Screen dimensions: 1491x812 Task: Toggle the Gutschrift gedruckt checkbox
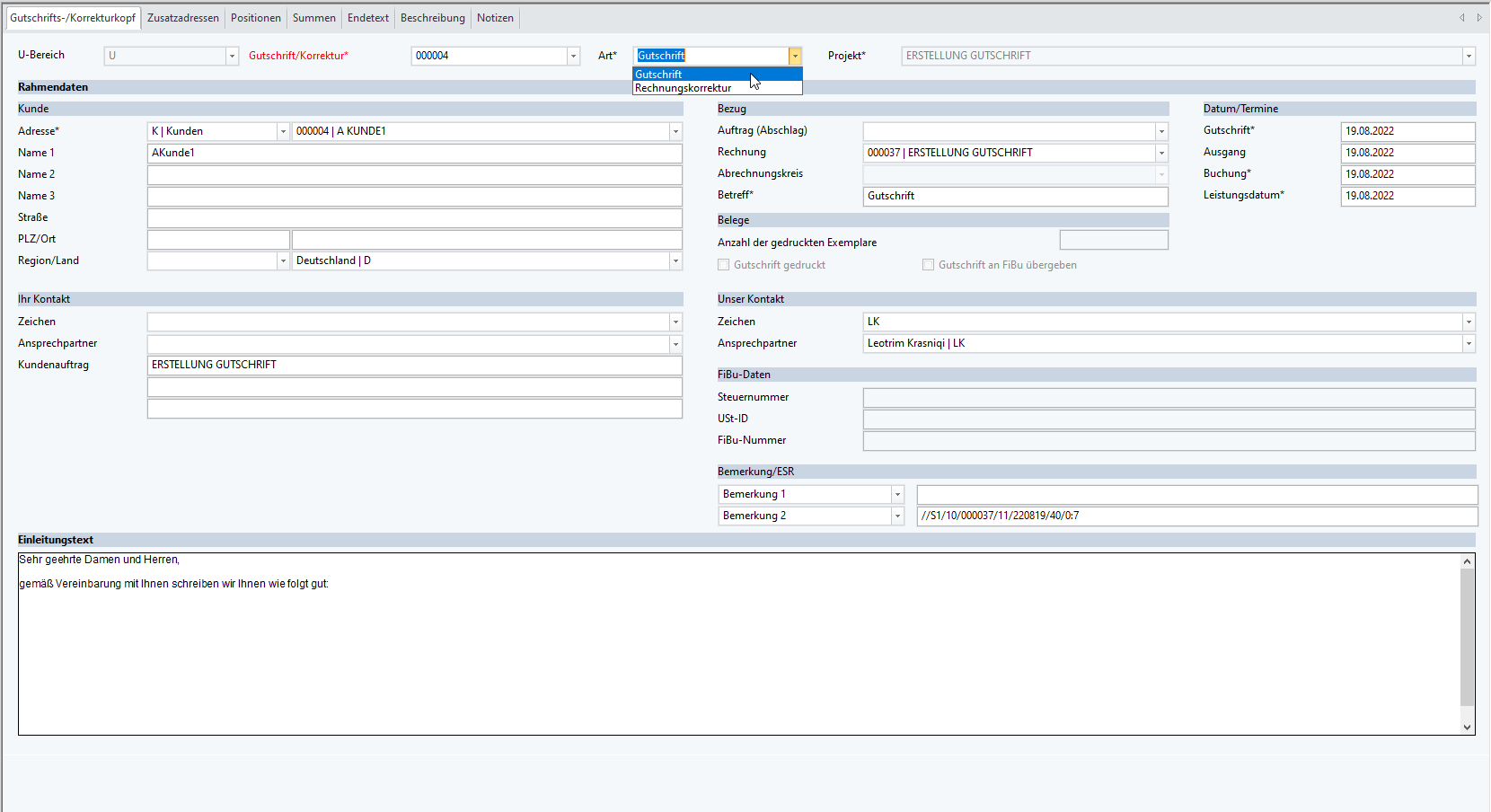tap(724, 265)
